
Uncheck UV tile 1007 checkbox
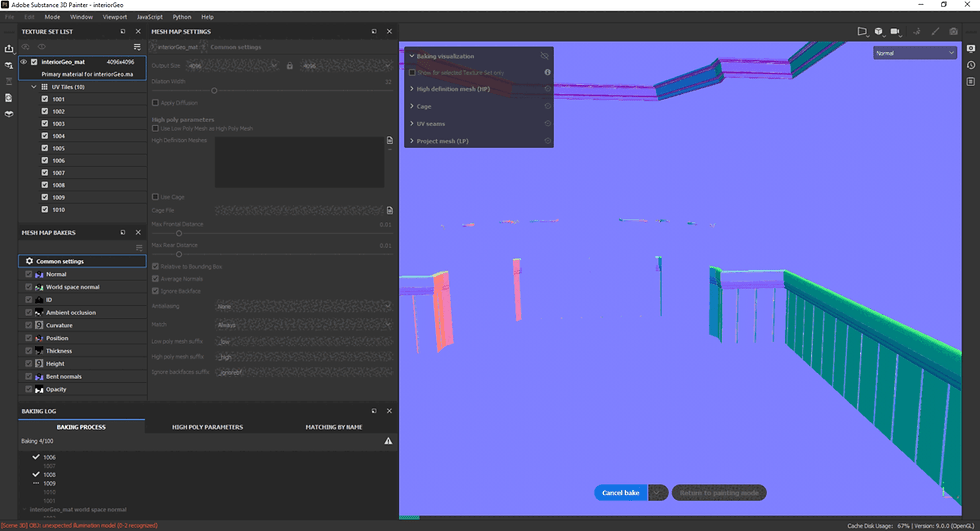44,172
